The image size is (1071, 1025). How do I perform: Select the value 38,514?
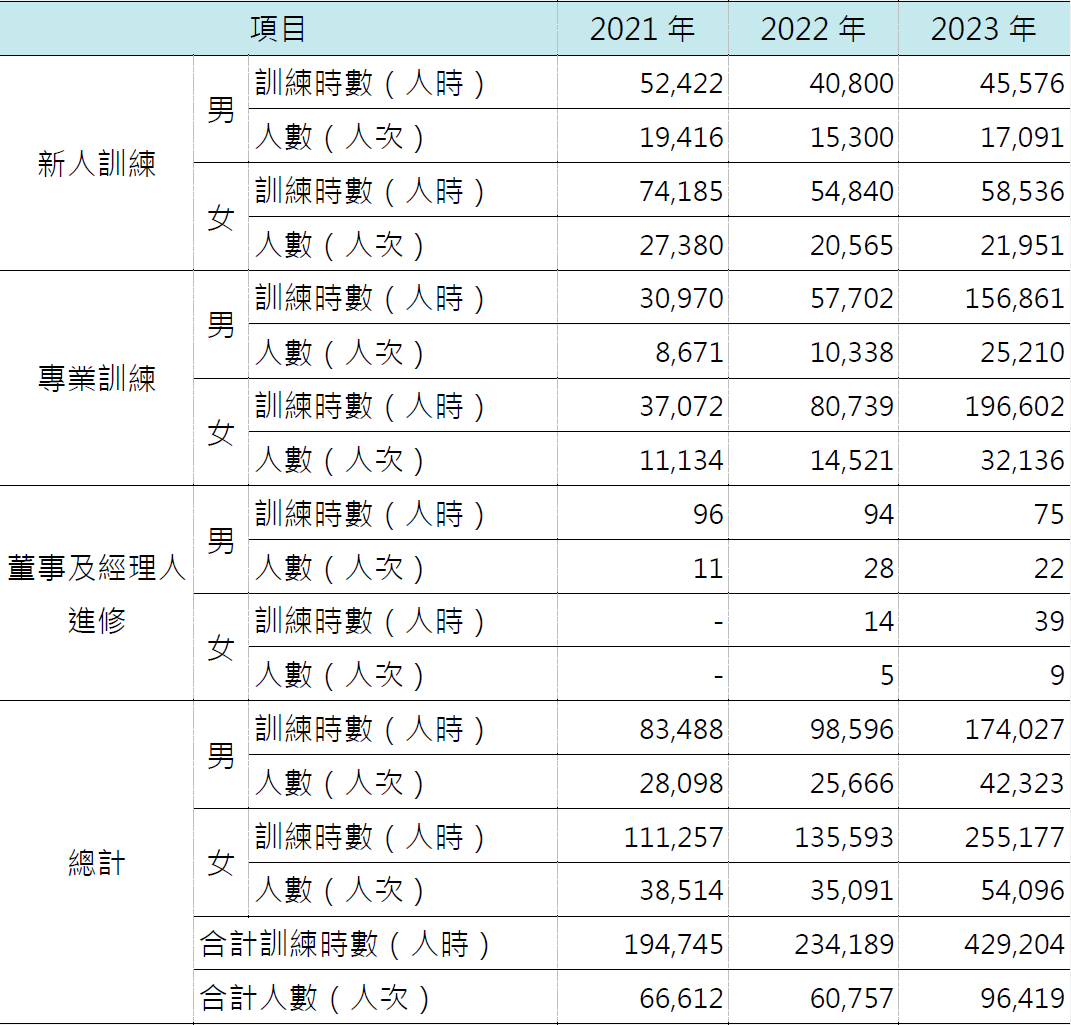coord(681,890)
